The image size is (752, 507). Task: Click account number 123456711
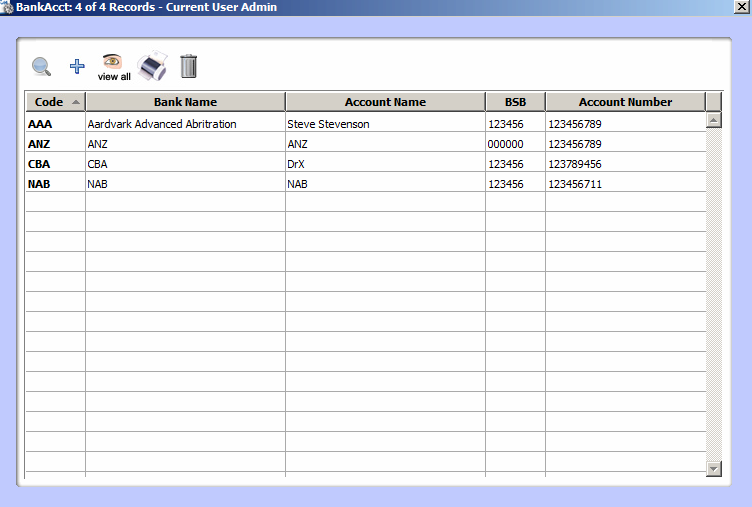[x=625, y=184]
